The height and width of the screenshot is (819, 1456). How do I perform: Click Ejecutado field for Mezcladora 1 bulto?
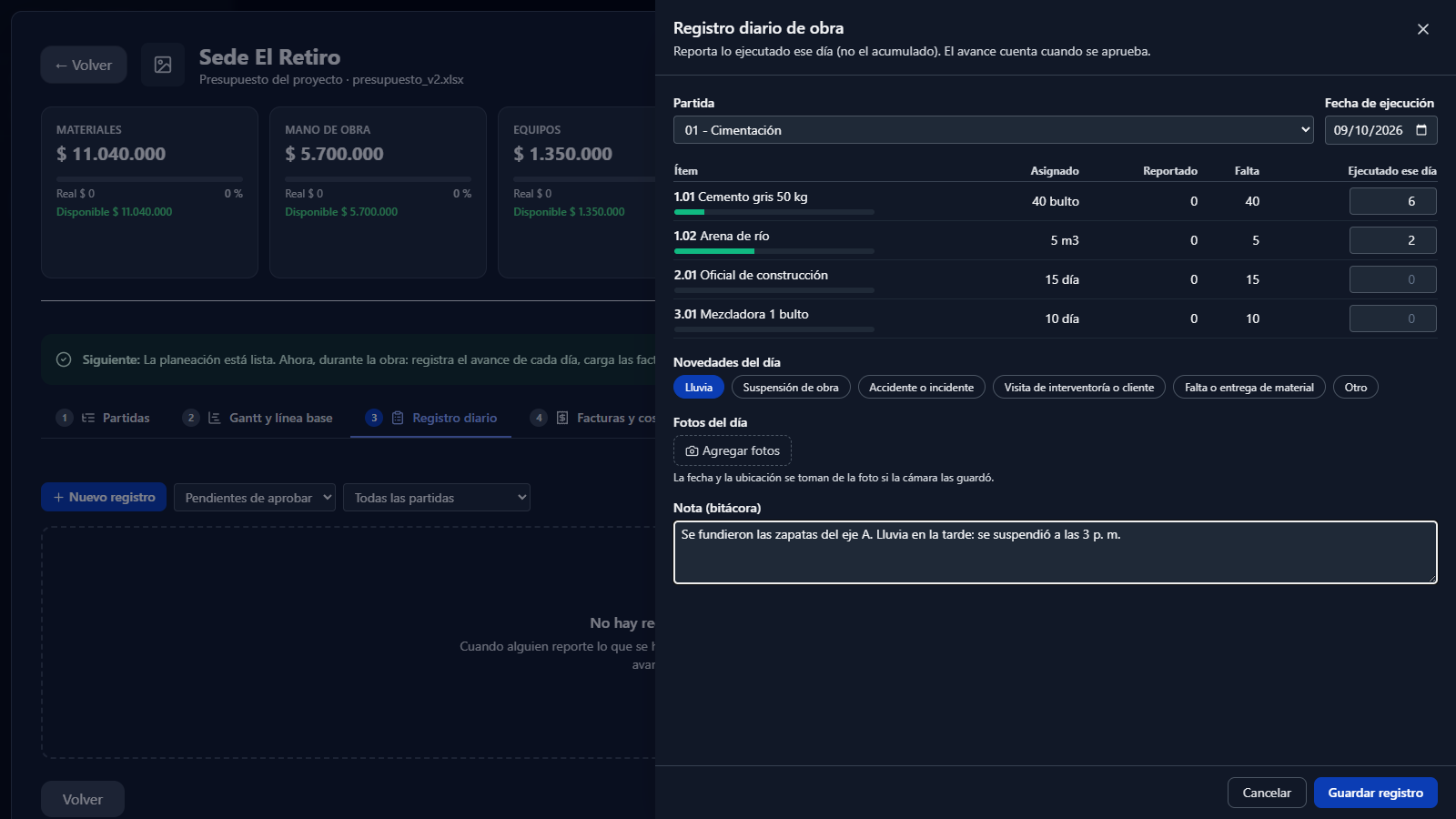1393,318
